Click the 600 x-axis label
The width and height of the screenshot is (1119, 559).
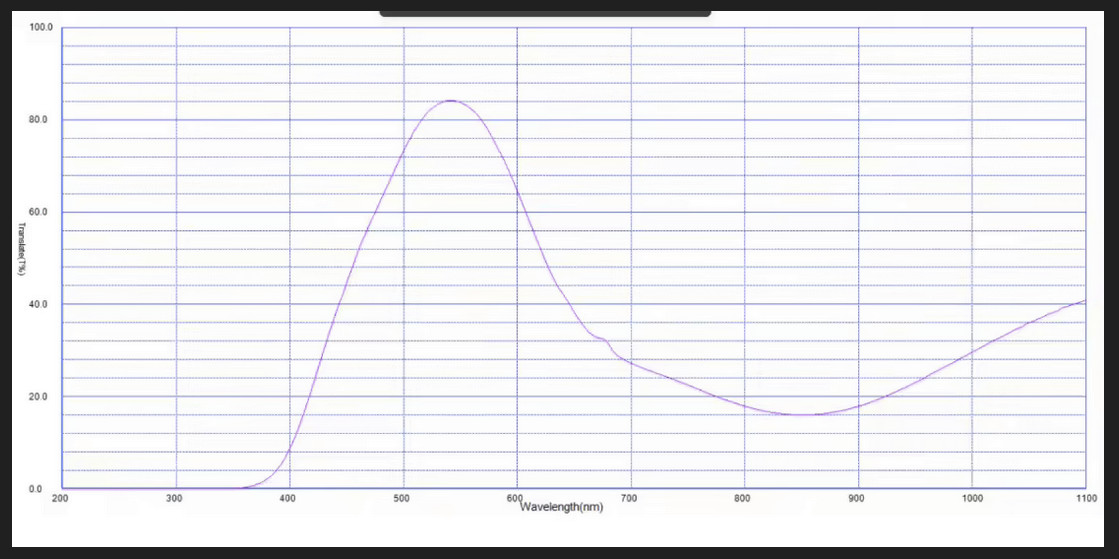517,498
